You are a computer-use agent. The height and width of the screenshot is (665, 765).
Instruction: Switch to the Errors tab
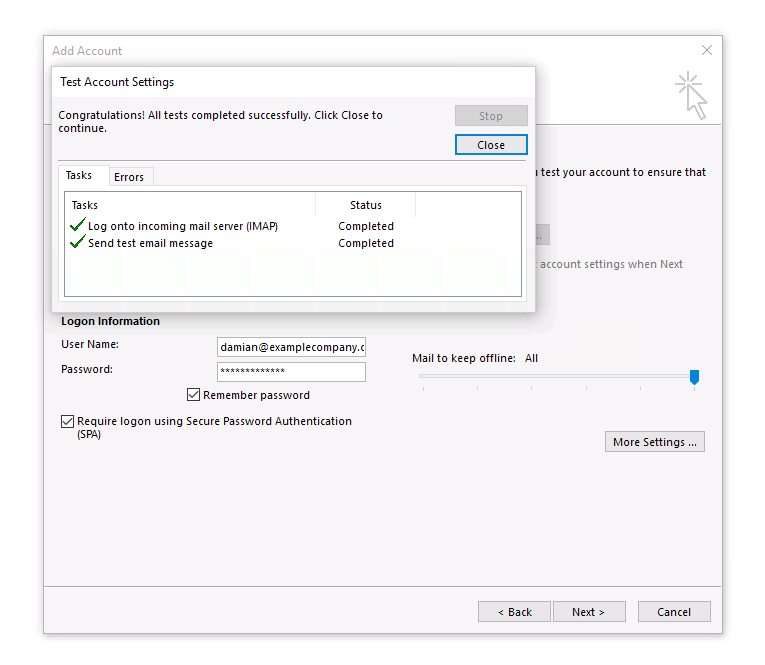click(x=129, y=177)
